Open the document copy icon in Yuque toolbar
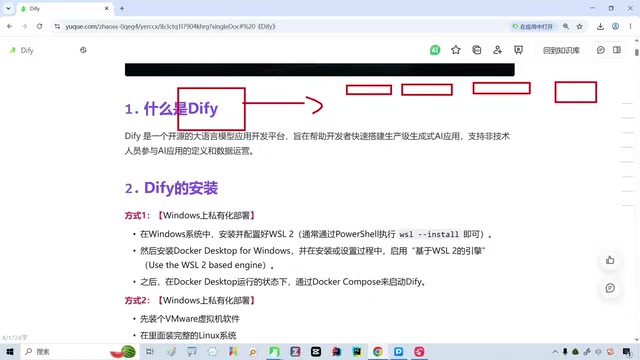Image resolution: width=640 pixels, height=360 pixels. [x=476, y=50]
